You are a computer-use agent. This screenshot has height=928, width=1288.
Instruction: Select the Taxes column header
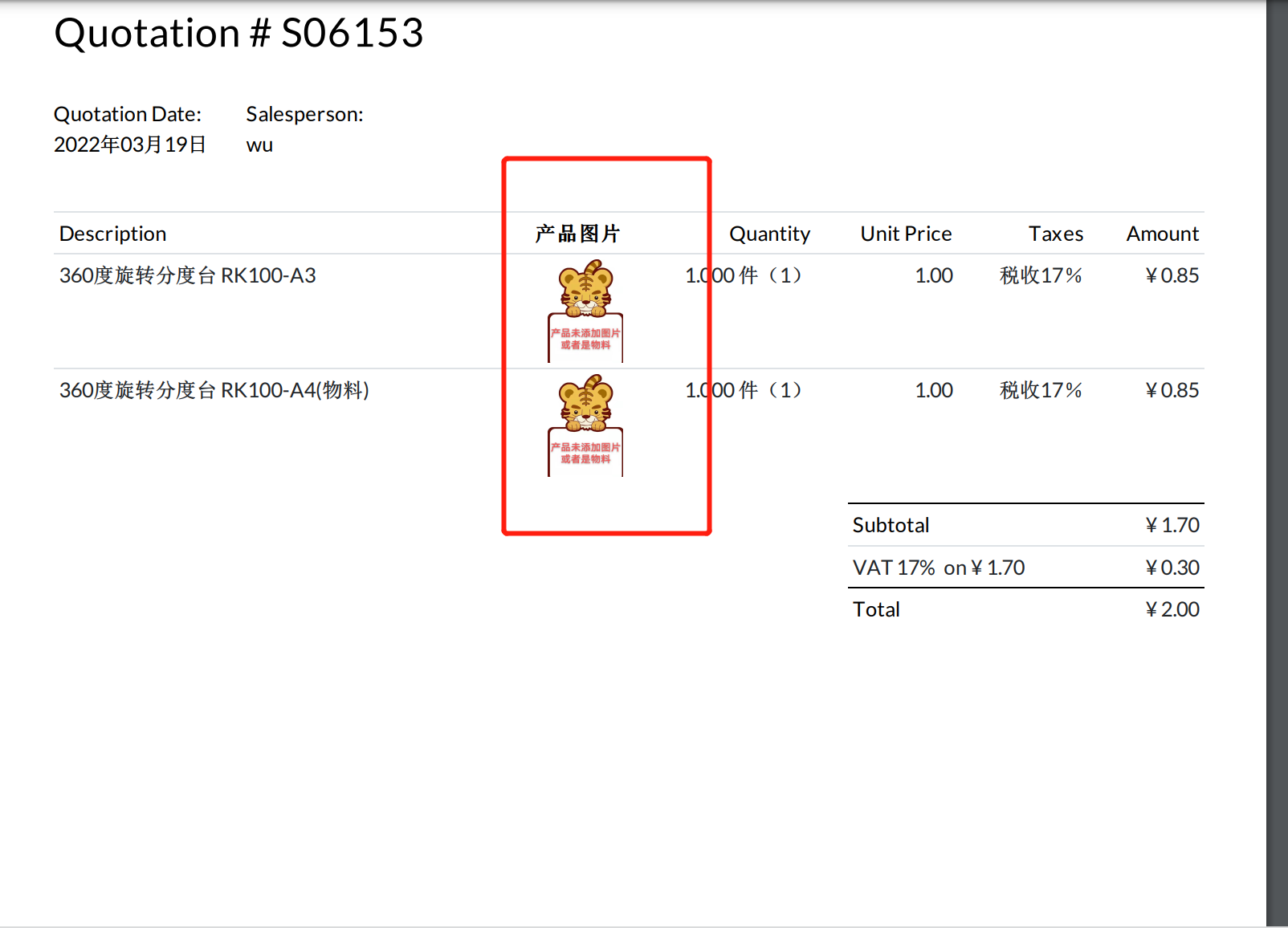[1055, 233]
